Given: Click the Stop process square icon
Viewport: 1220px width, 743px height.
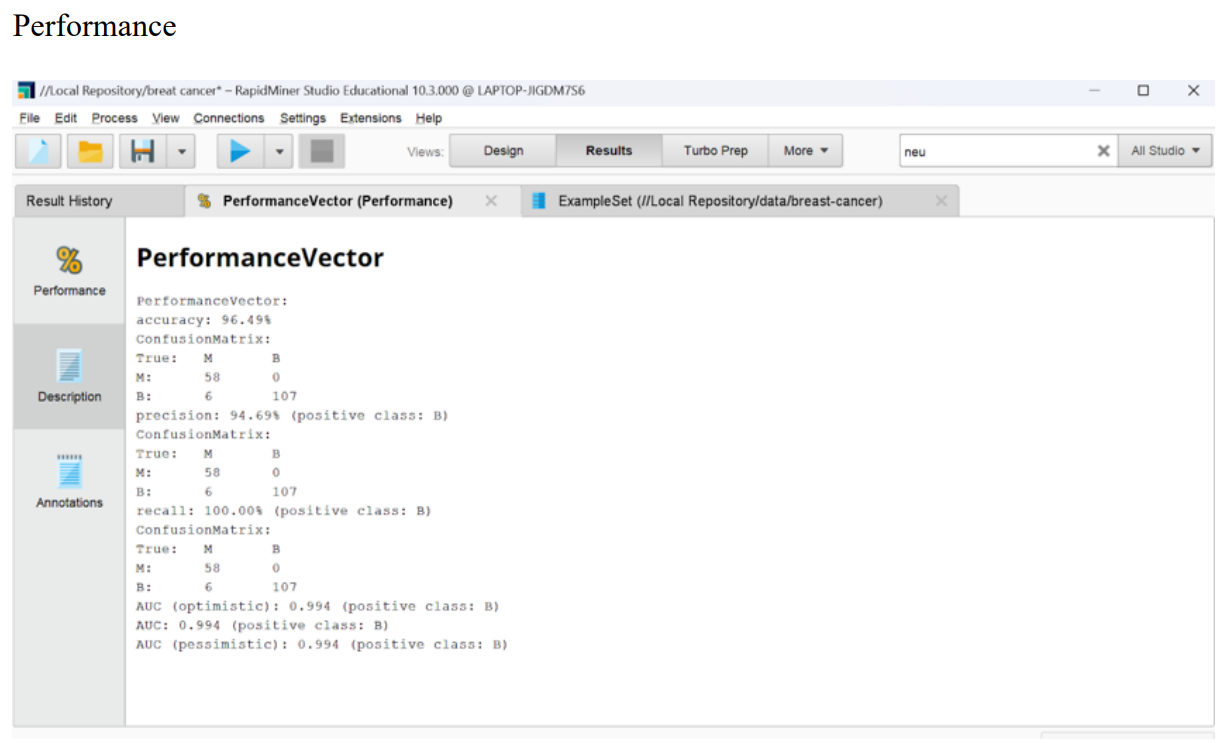Looking at the screenshot, I should point(321,151).
